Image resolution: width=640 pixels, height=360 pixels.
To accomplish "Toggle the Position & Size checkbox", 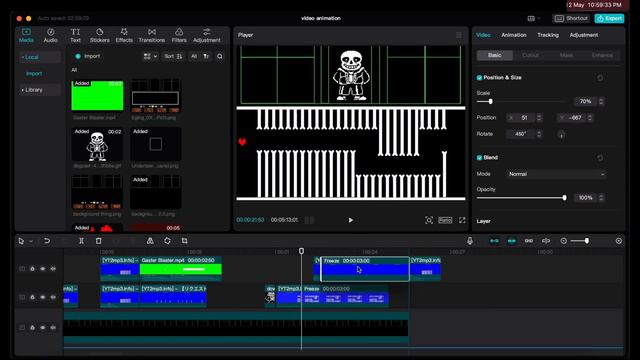I will [479, 78].
